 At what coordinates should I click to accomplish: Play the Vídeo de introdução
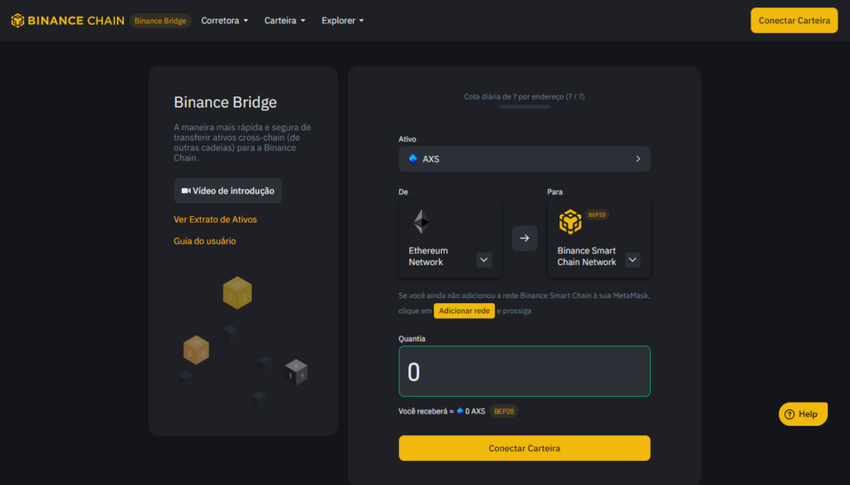[x=228, y=191]
